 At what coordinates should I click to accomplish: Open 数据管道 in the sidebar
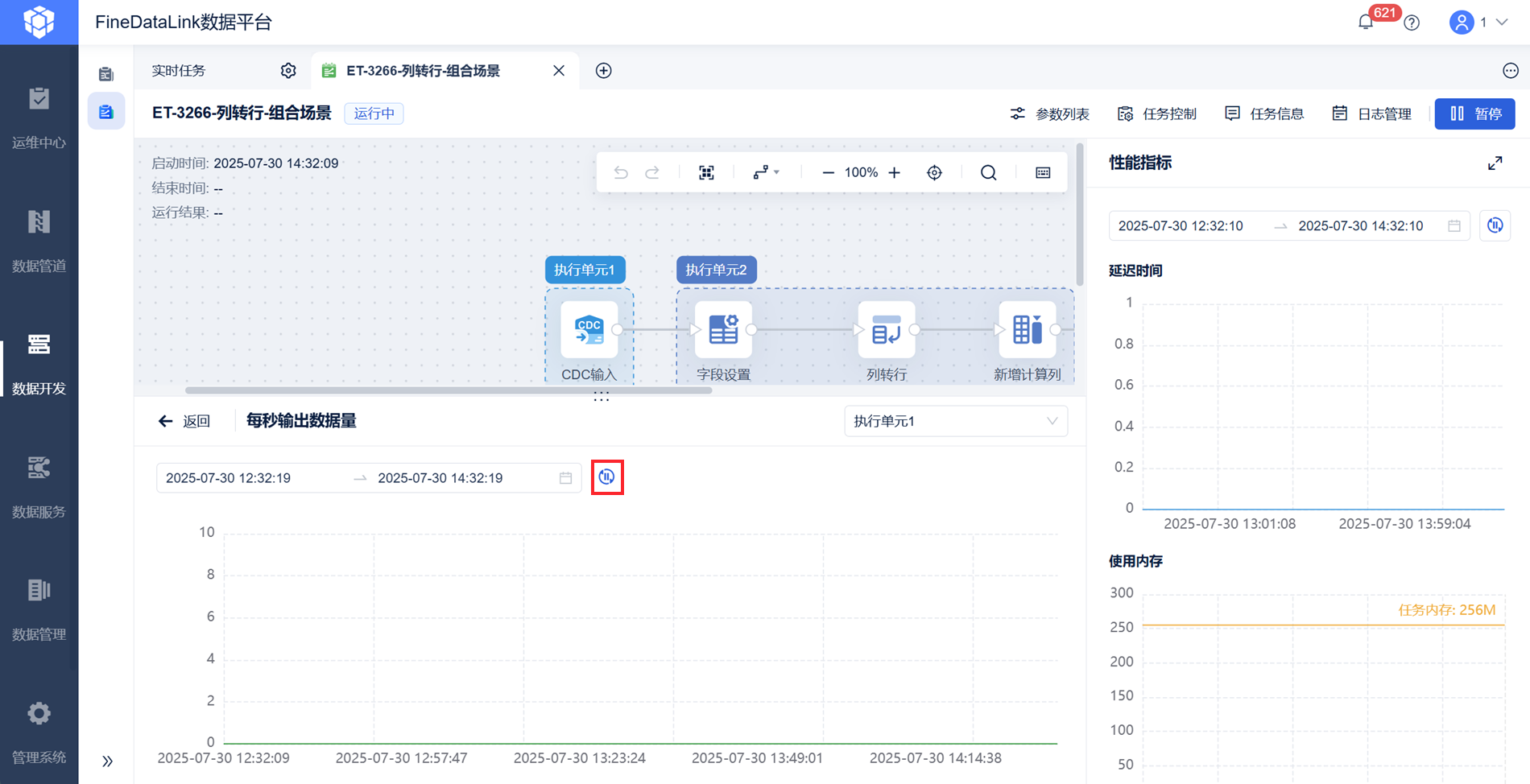(39, 241)
